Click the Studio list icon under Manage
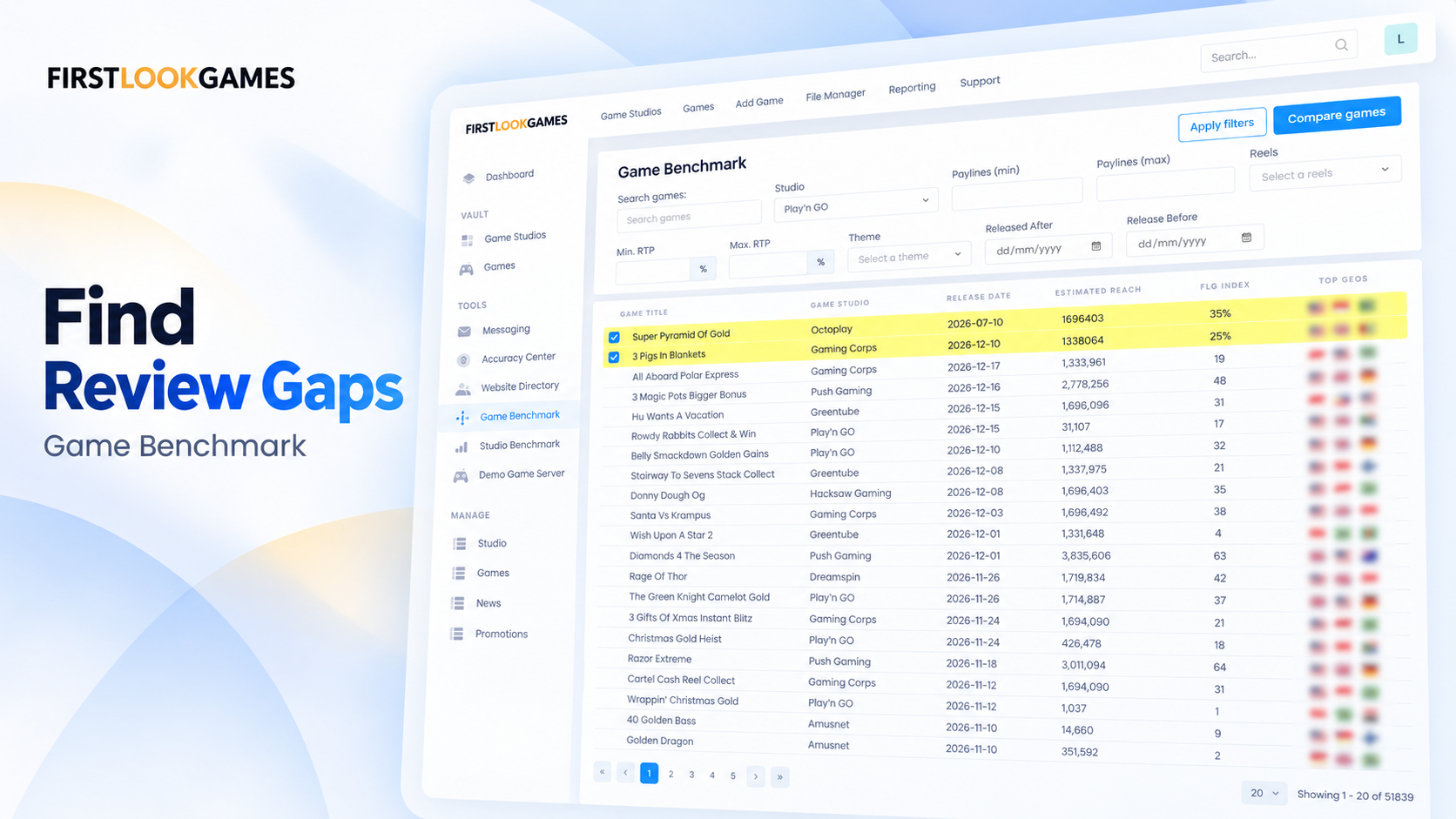The width and height of the screenshot is (1456, 819). pyautogui.click(x=460, y=544)
